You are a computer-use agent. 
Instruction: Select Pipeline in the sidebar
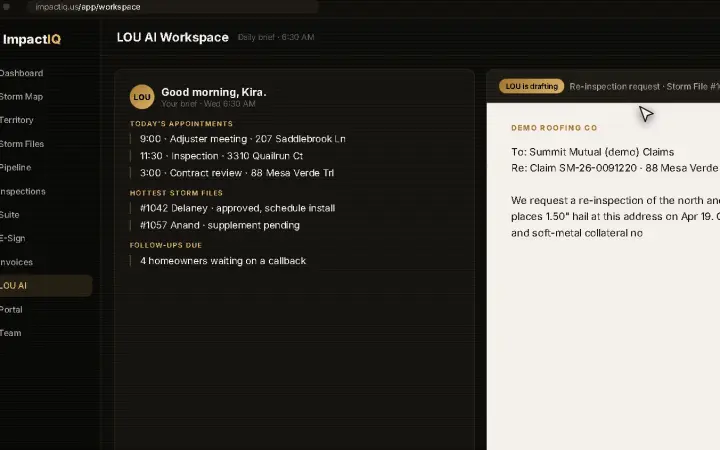(16, 167)
